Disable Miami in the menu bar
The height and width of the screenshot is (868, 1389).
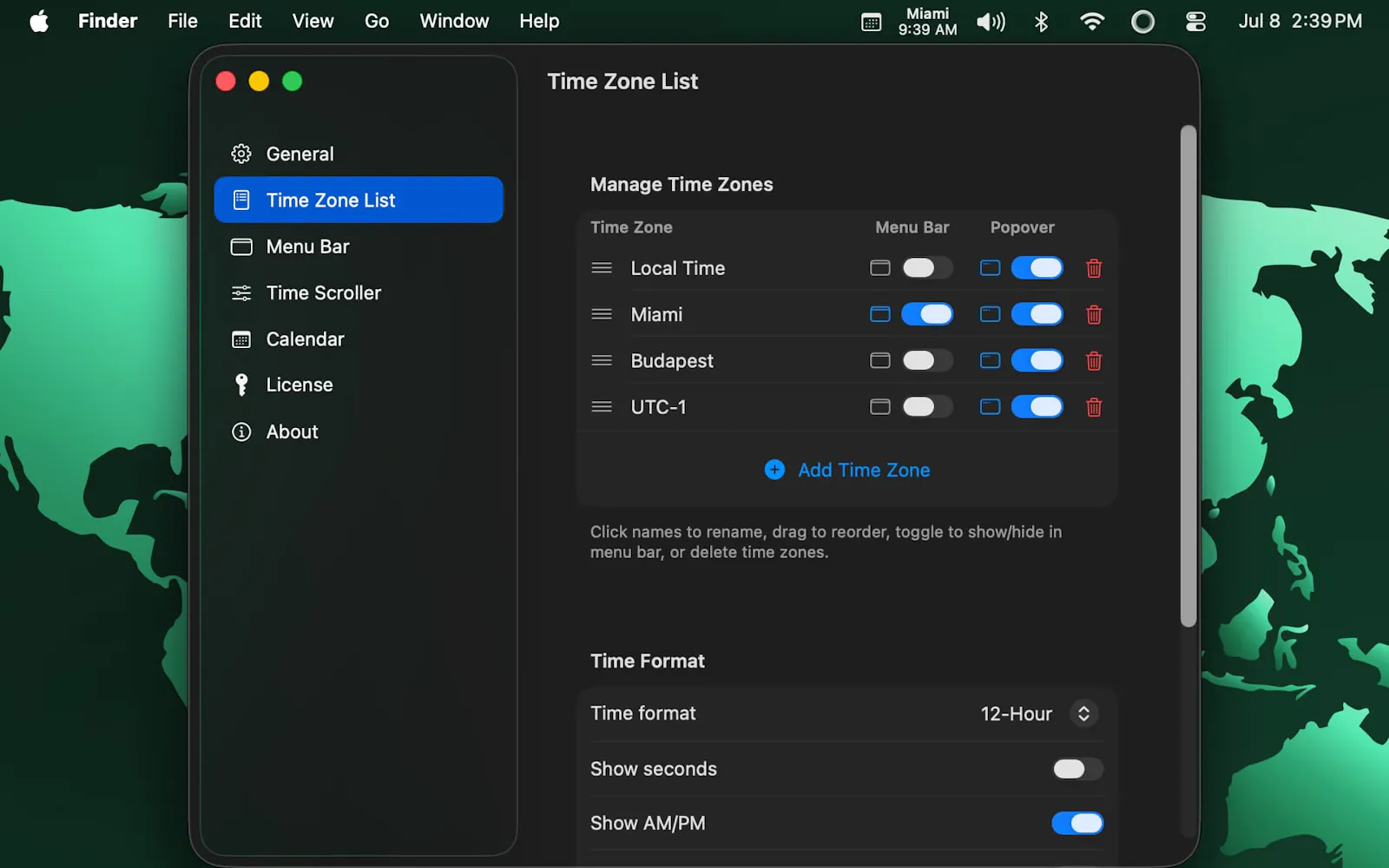tap(927, 314)
